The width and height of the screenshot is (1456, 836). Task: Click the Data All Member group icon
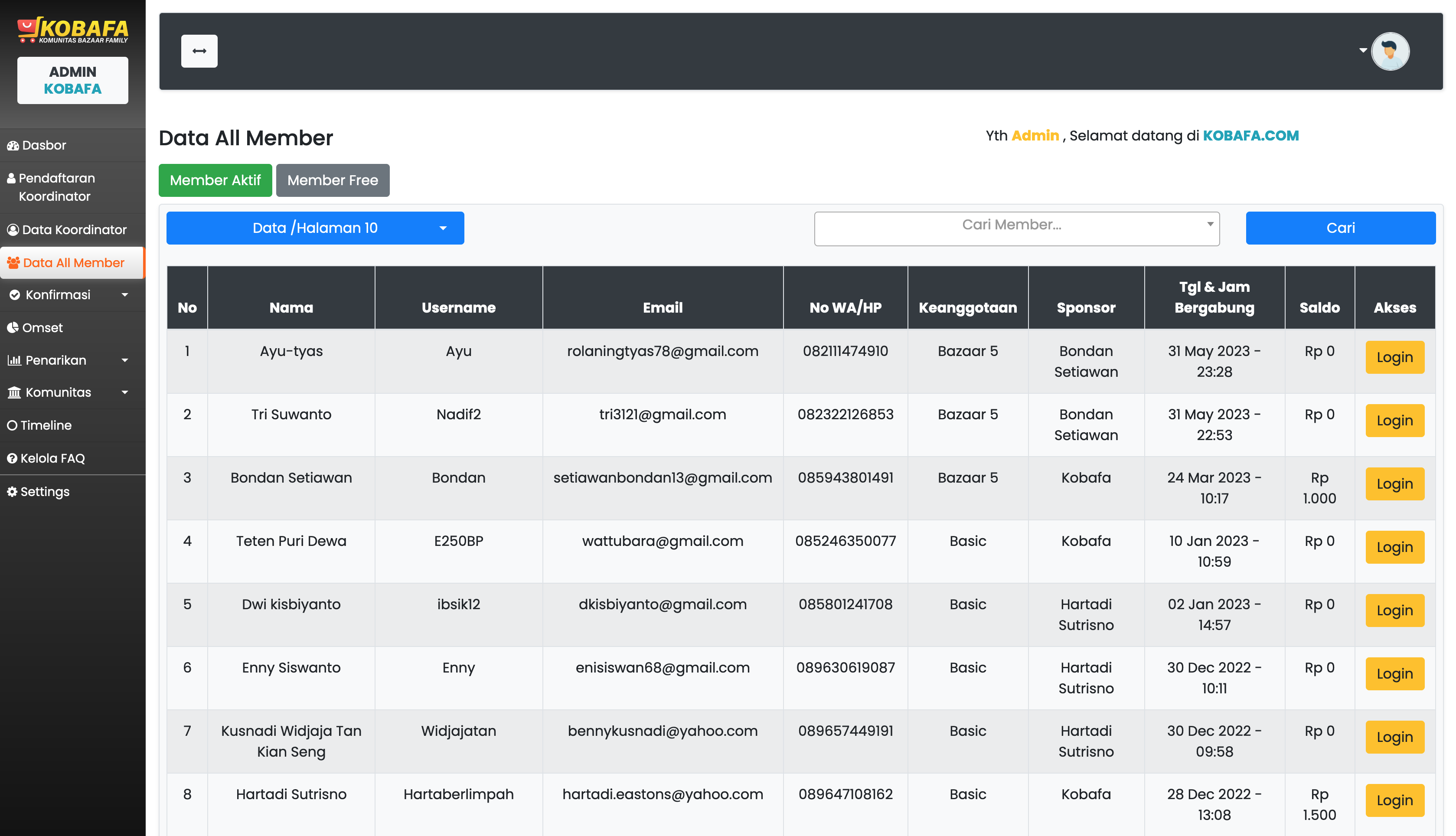tap(13, 263)
